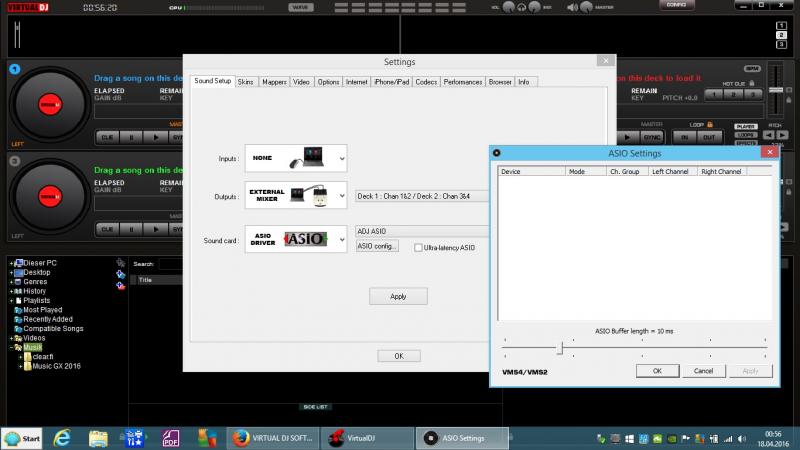Switch to the Codecs tab
800x450 pixels.
tap(424, 81)
